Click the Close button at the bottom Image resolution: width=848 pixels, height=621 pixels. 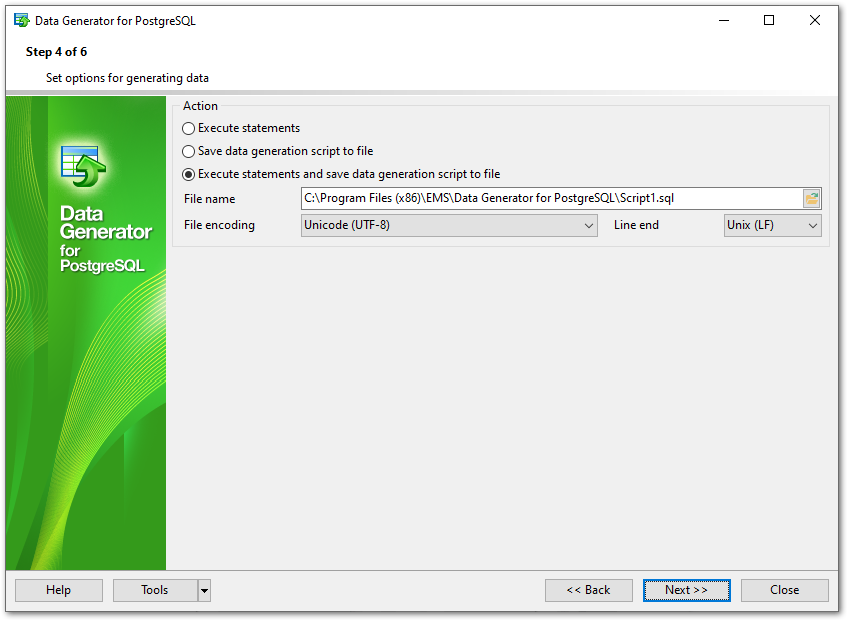pos(784,590)
